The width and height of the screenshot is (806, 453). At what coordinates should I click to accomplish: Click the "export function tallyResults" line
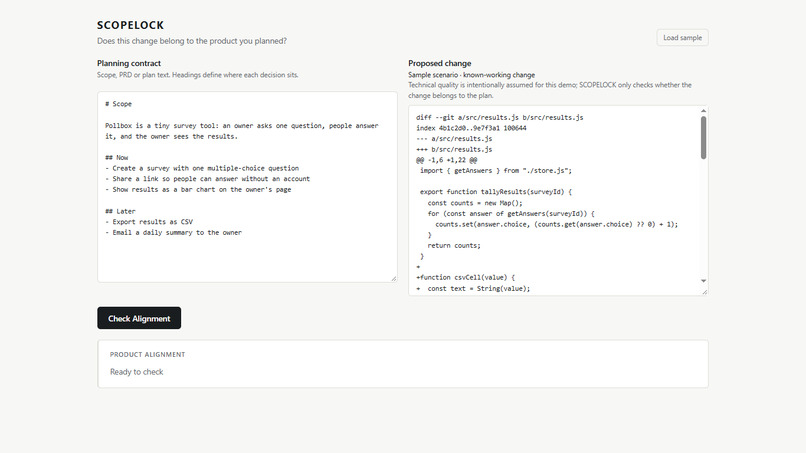pyautogui.click(x=496, y=192)
